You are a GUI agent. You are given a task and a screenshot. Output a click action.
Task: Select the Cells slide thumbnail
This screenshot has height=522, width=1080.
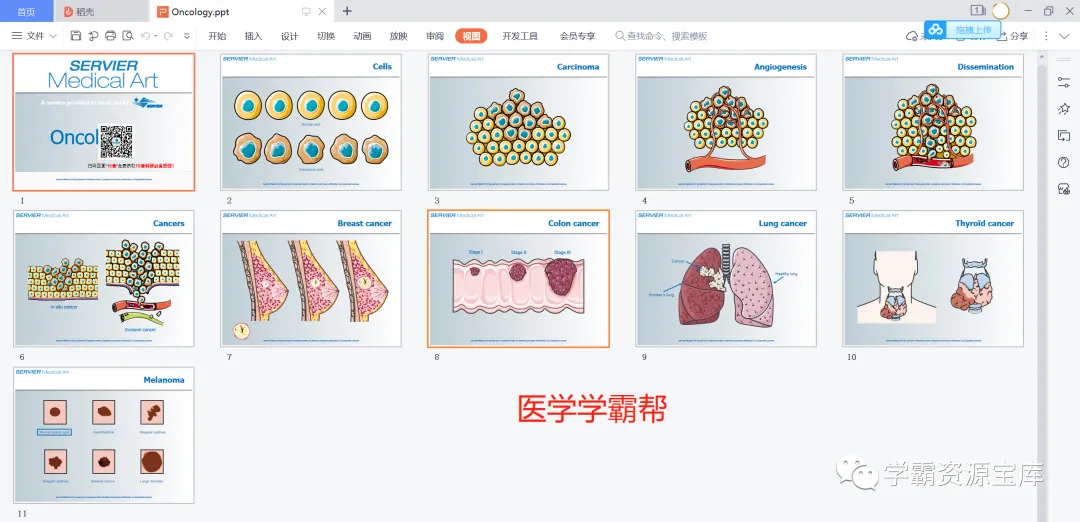coord(311,122)
